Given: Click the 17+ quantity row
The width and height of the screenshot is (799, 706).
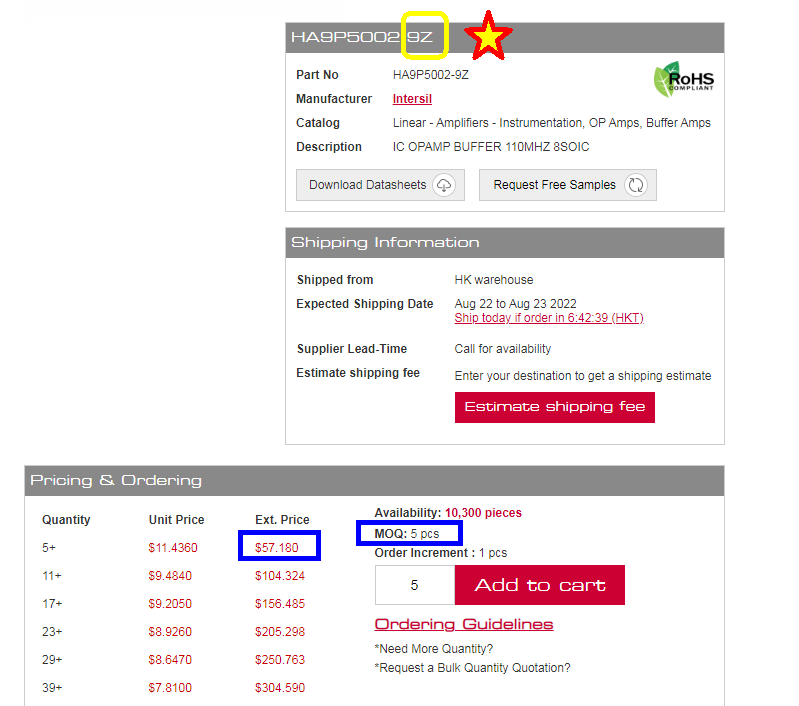Looking at the screenshot, I should point(52,604).
